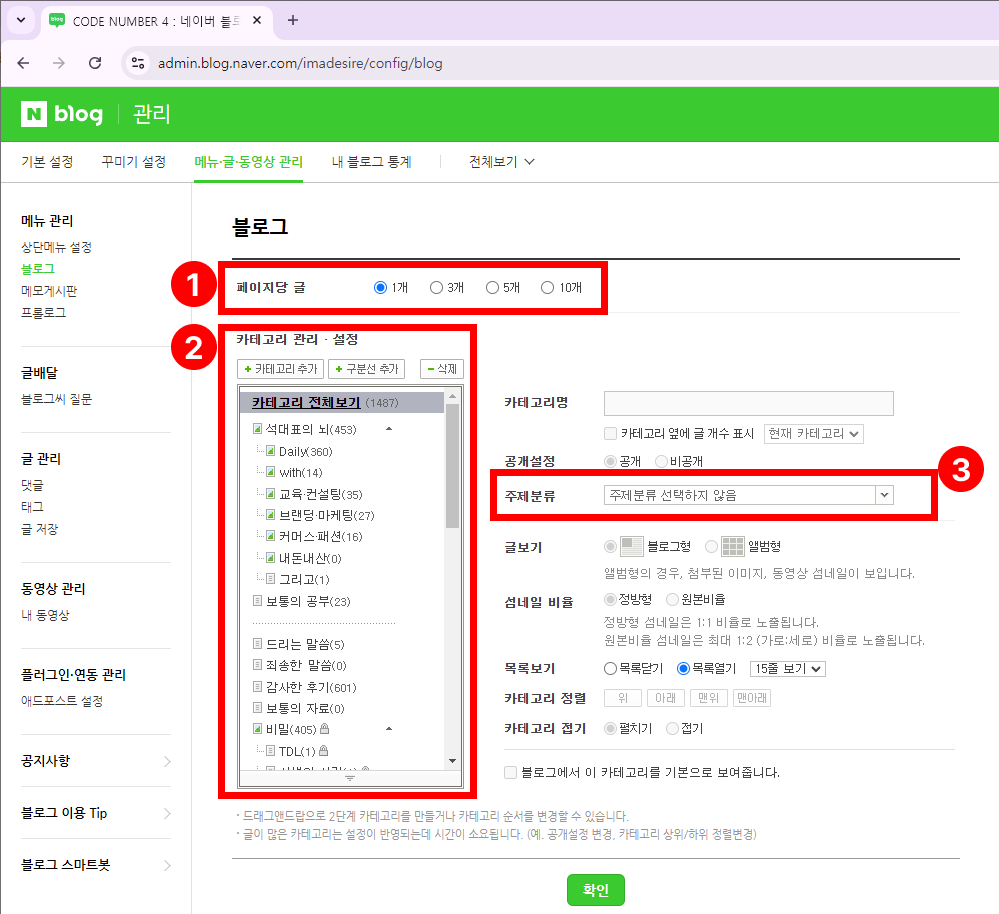The width and height of the screenshot is (999, 914).
Task: Click the album-type (앨범형) grid icon
Action: [733, 546]
